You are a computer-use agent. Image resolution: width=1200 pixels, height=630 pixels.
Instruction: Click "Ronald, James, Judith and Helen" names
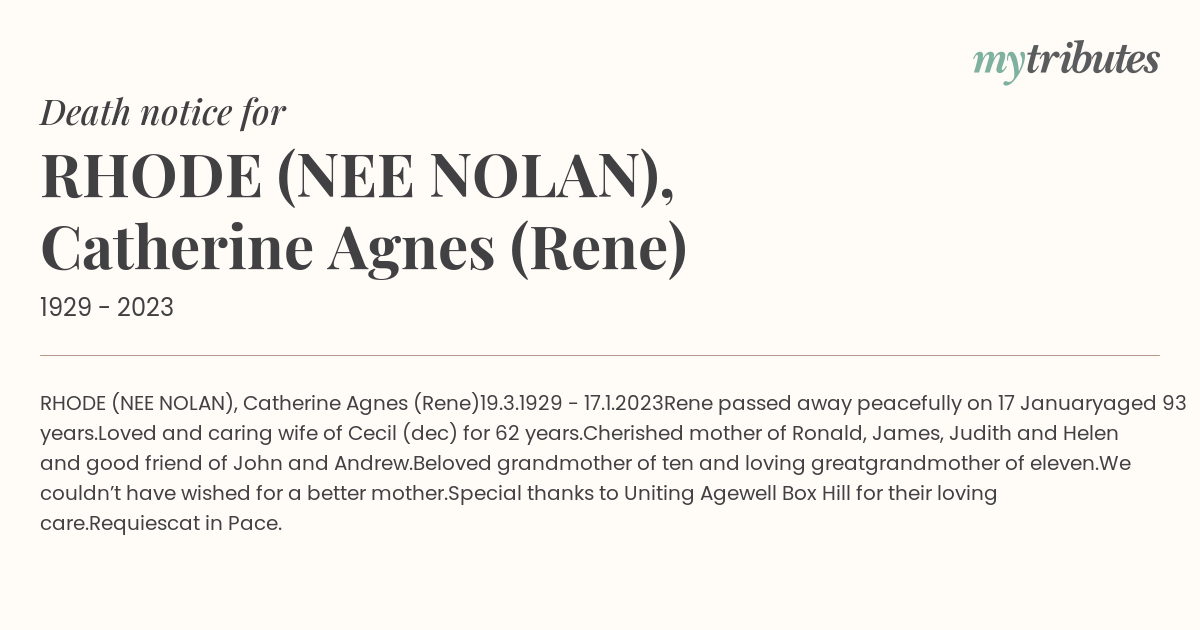tap(955, 434)
